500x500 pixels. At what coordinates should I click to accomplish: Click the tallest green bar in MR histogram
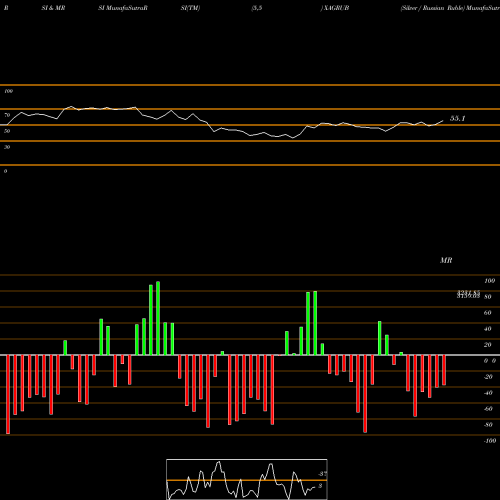coord(158,318)
